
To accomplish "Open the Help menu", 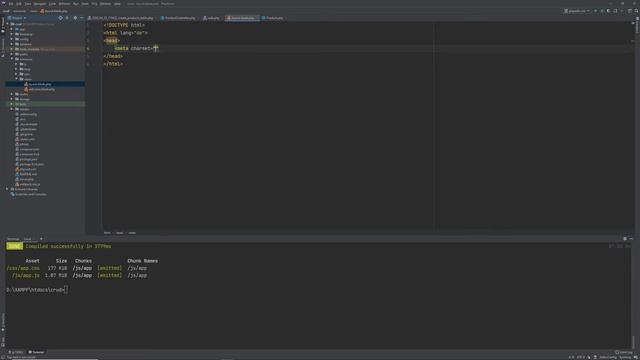I will 117,4.
